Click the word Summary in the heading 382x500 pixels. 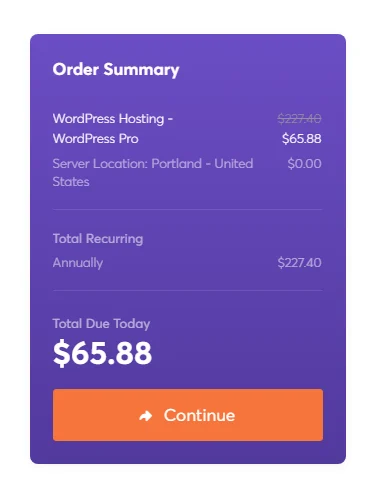141,70
